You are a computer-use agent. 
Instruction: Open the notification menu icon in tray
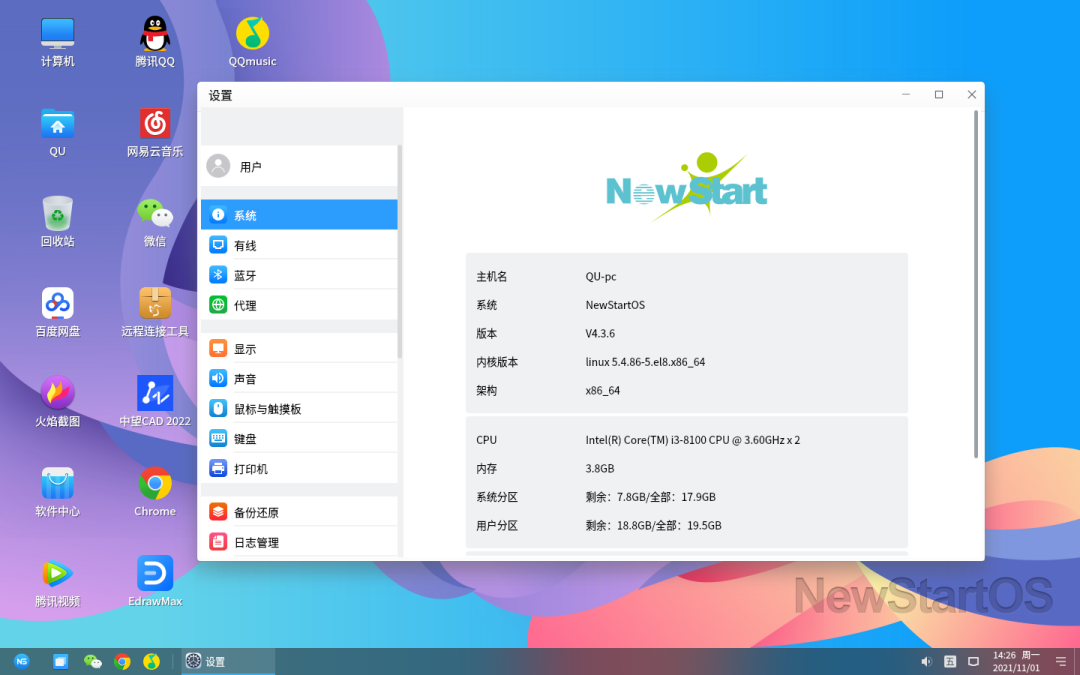click(1061, 661)
